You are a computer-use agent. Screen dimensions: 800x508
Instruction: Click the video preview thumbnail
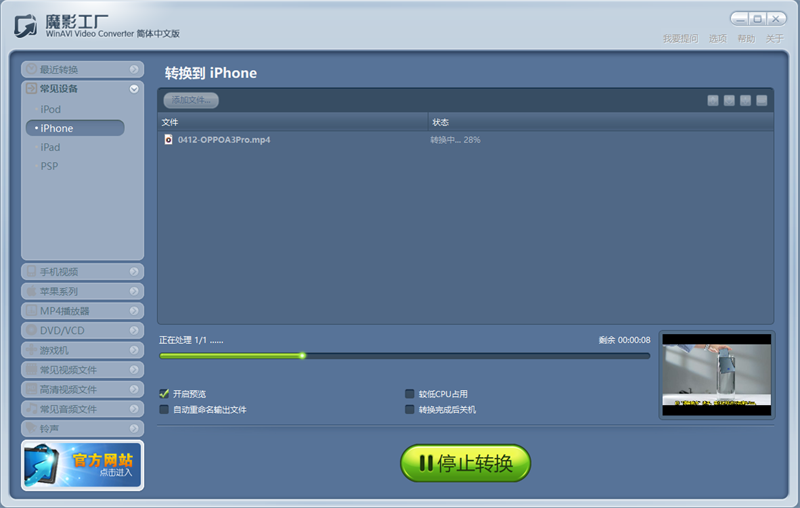tap(716, 375)
